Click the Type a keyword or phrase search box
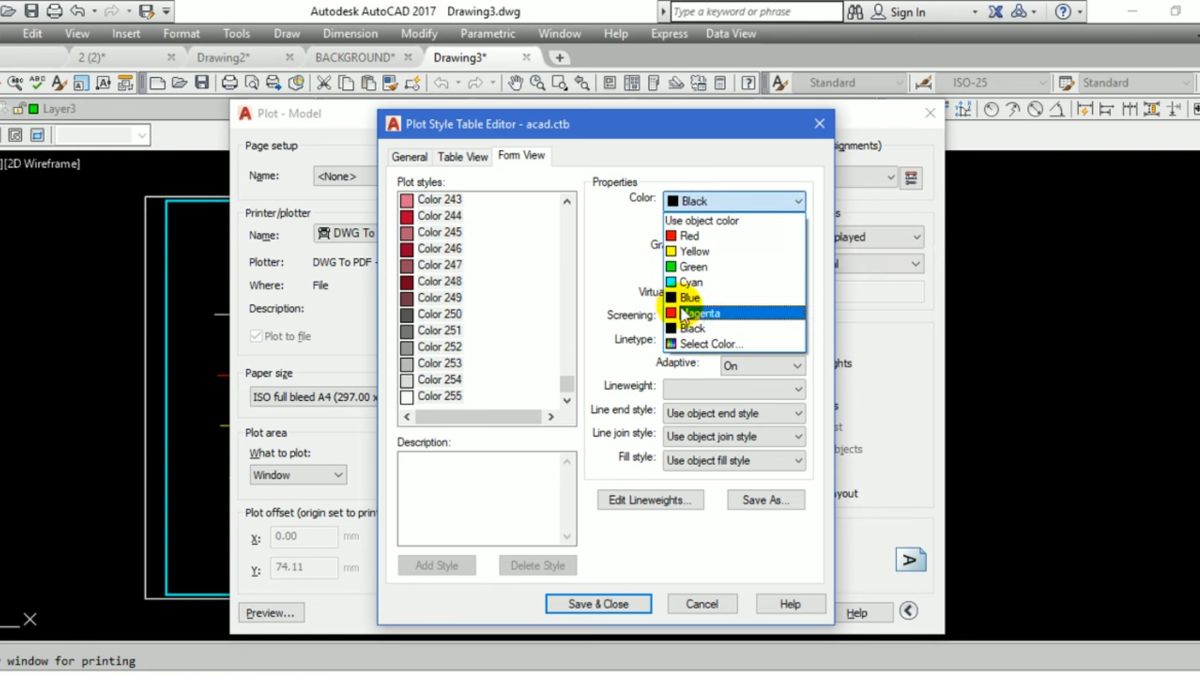The width and height of the screenshot is (1200, 675). tap(755, 12)
